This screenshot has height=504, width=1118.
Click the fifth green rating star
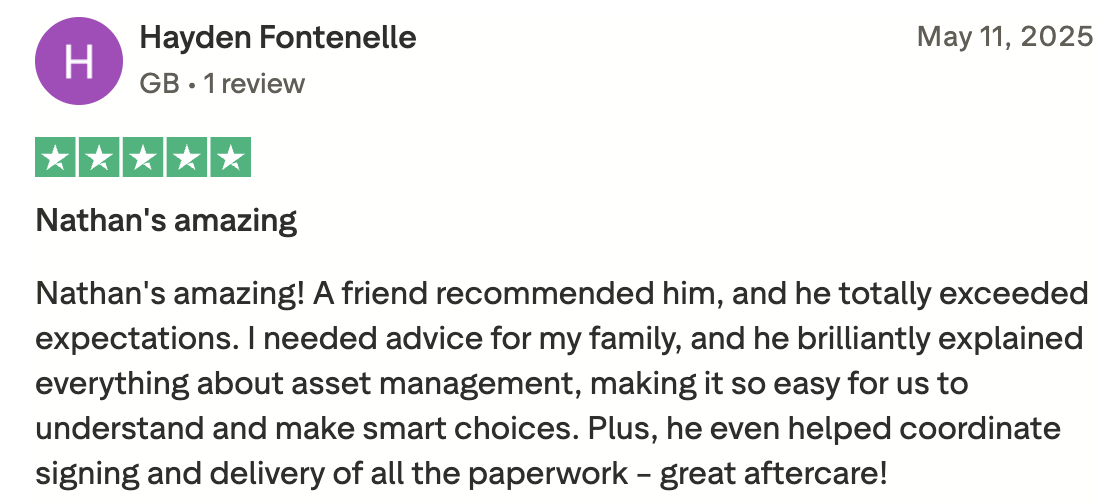click(x=230, y=157)
